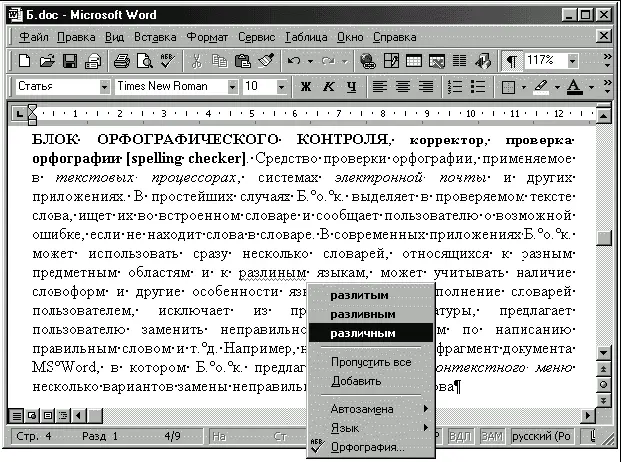Choose suggestion разливным
The height and width of the screenshot is (462, 621).
[371, 314]
